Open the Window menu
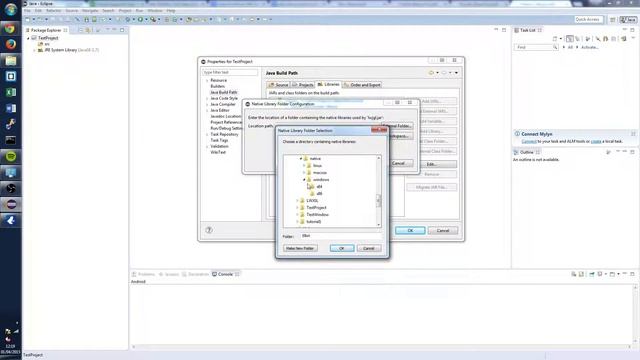 pyautogui.click(x=155, y=11)
